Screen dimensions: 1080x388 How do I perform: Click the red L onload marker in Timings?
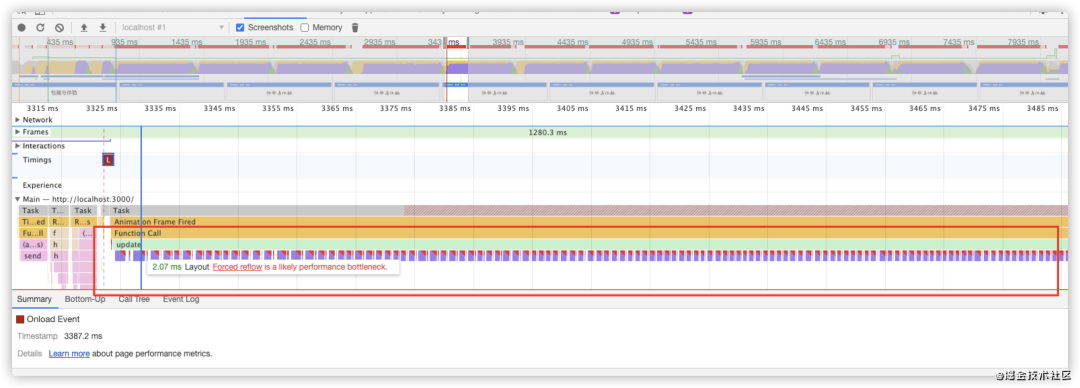coord(108,160)
